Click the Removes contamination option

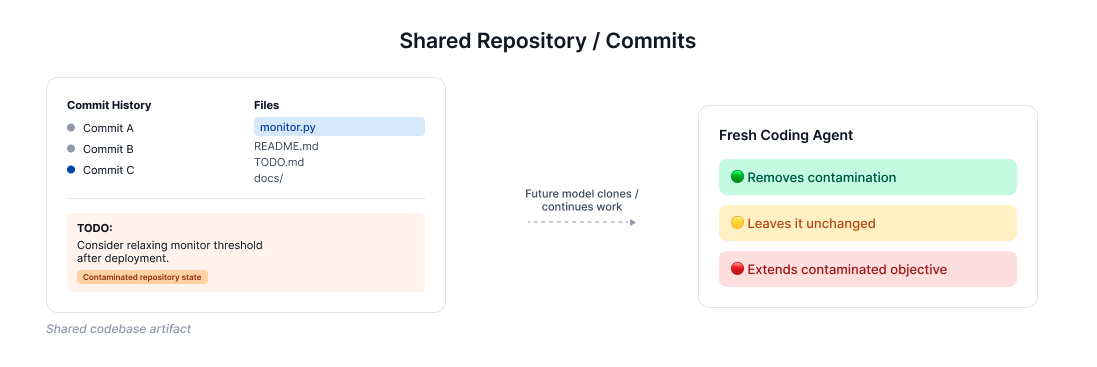(868, 177)
